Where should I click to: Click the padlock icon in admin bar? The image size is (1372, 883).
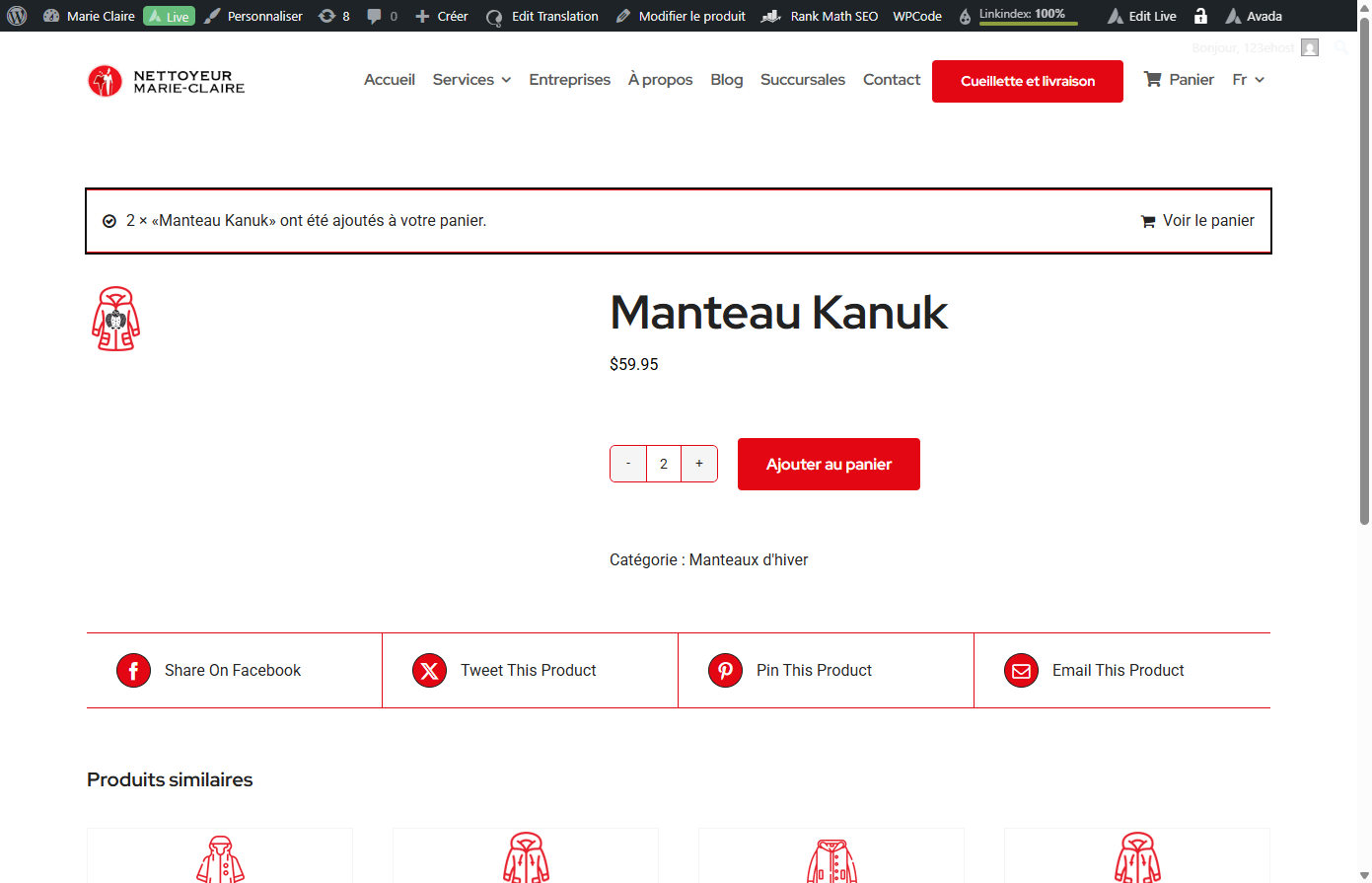pos(1200,16)
